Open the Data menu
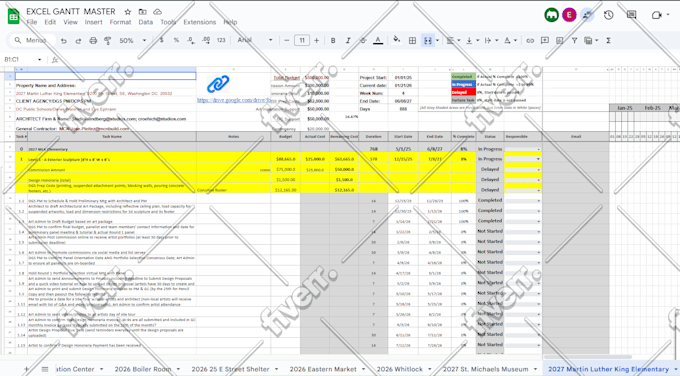The width and height of the screenshot is (680, 376). pos(145,22)
